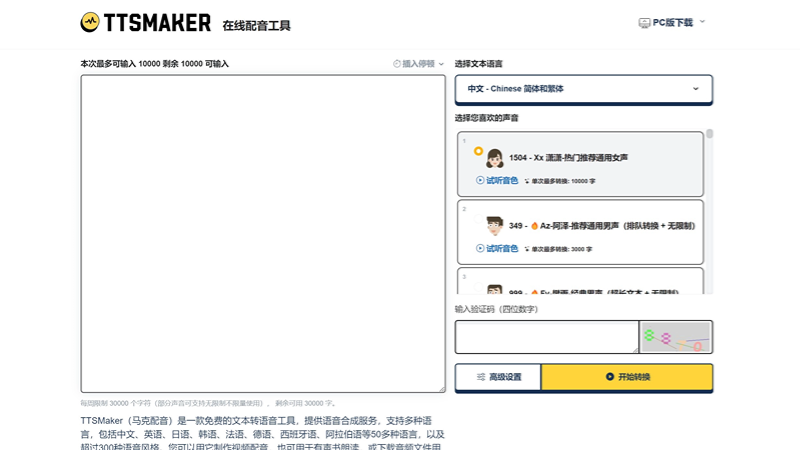Click the male avatar of voice 349

pyautogui.click(x=494, y=226)
